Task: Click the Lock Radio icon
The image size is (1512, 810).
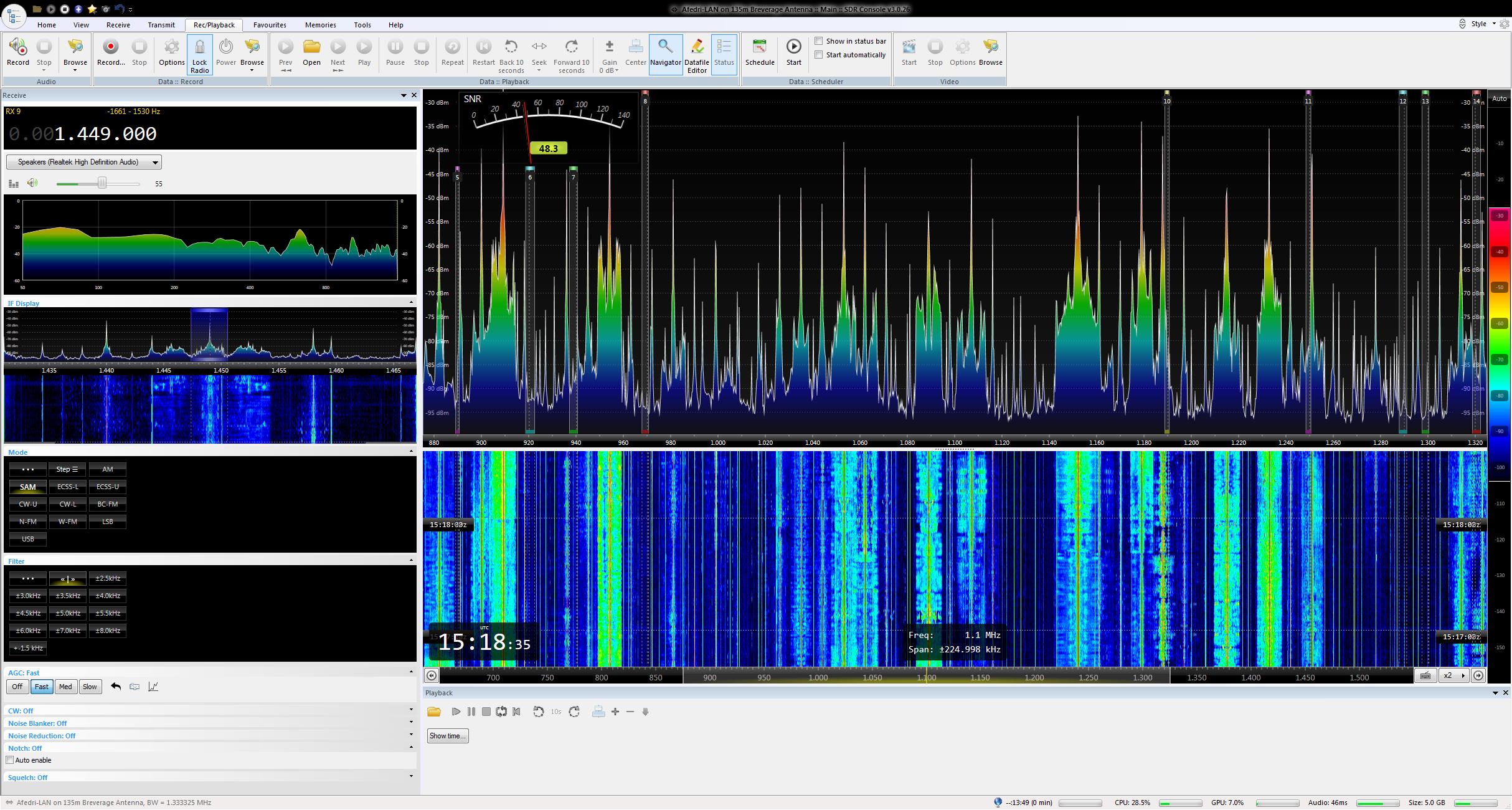Action: click(x=199, y=48)
